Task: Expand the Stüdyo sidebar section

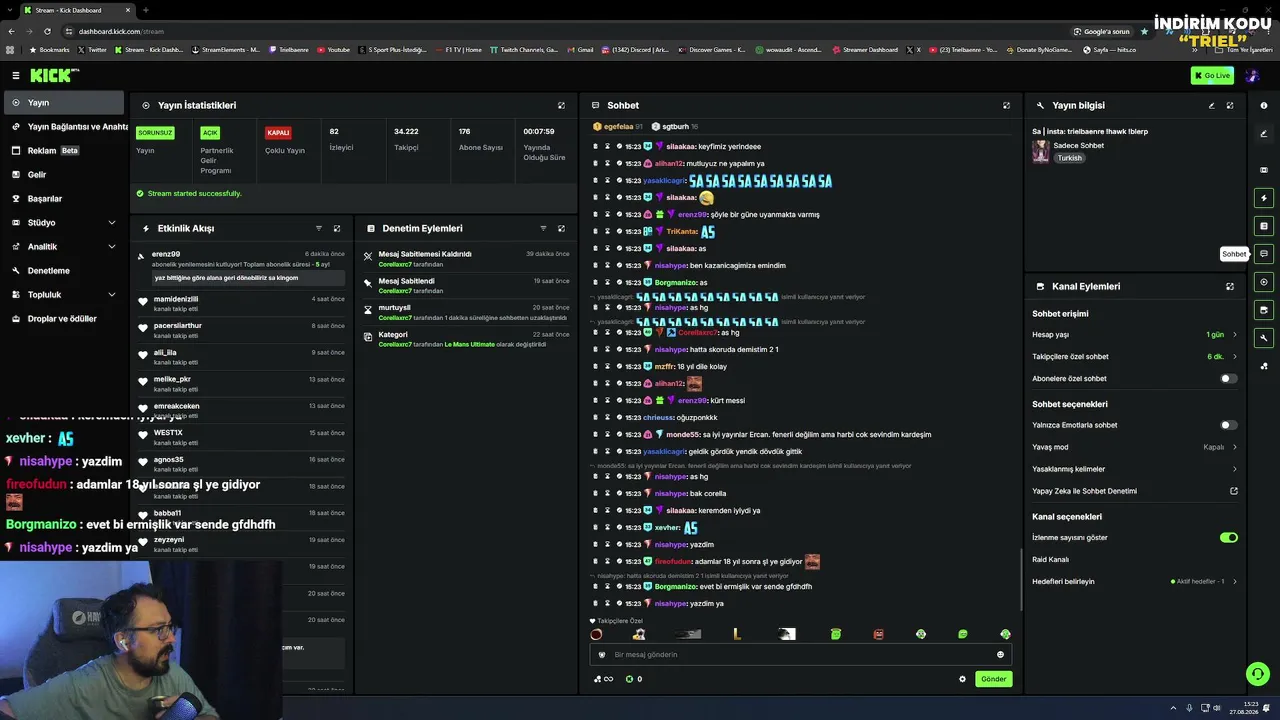Action: pyautogui.click(x=64, y=223)
